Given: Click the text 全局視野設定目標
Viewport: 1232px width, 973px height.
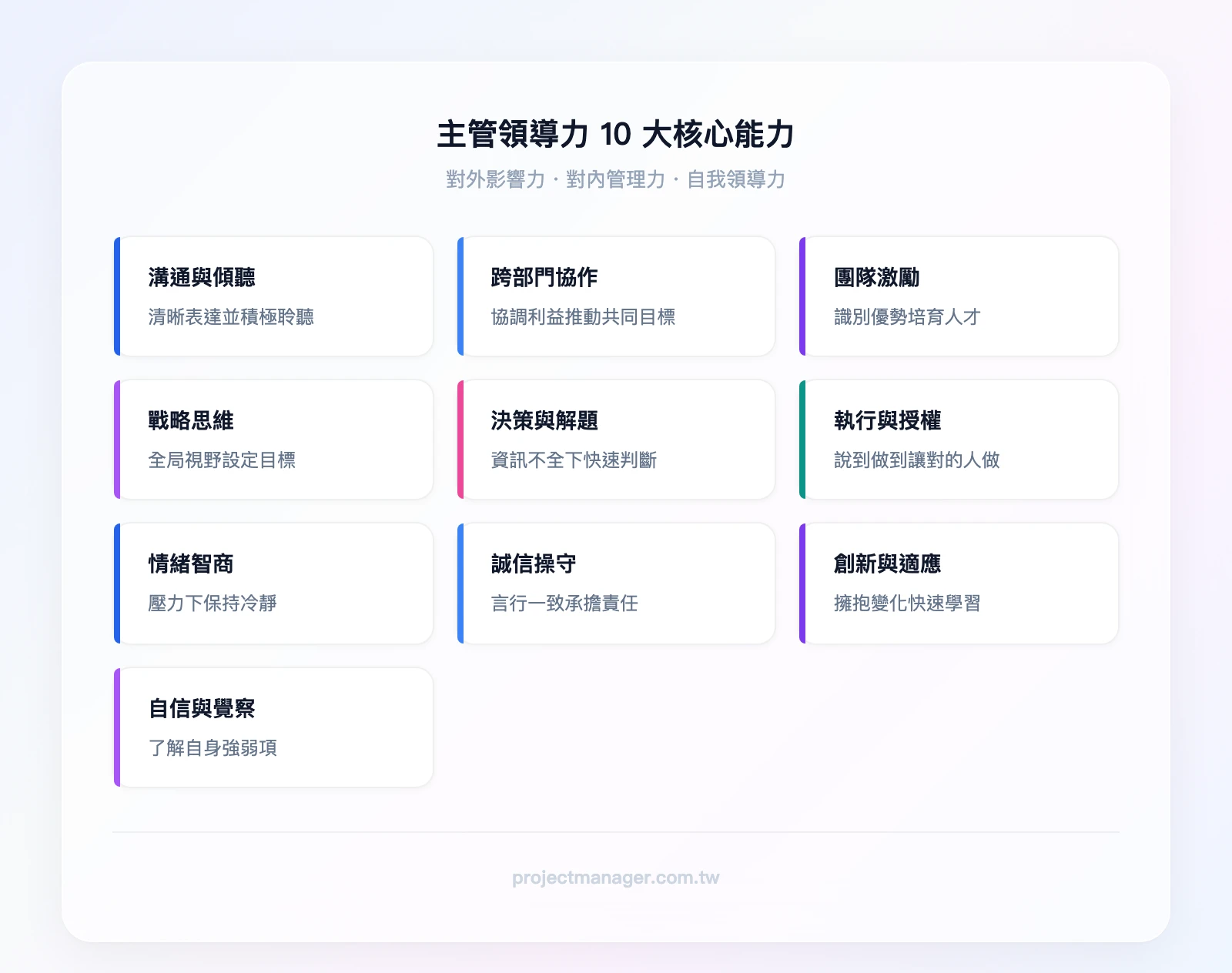Looking at the screenshot, I should tap(222, 460).
